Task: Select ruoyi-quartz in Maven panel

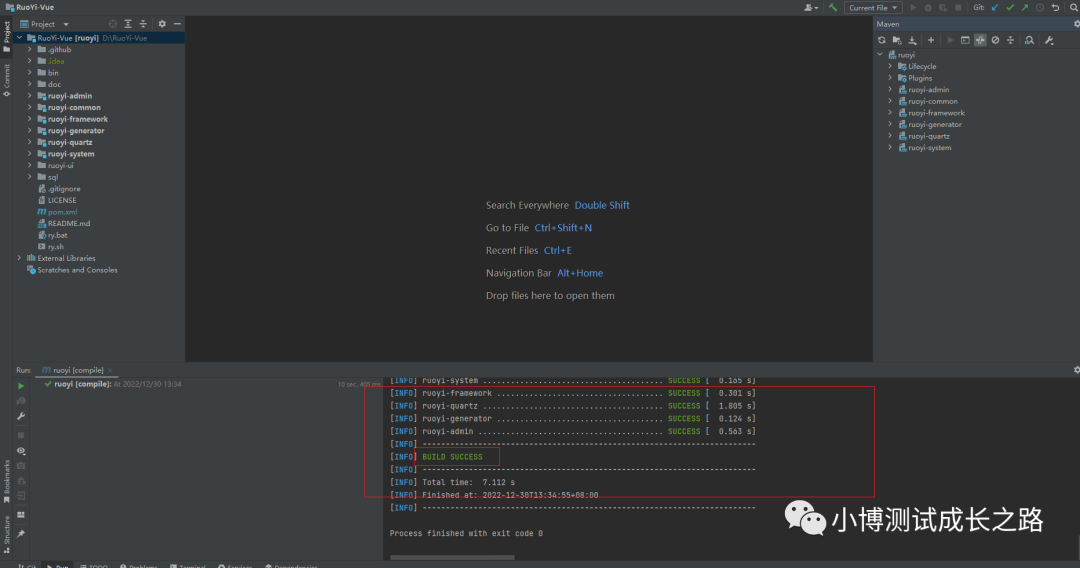Action: [928, 136]
